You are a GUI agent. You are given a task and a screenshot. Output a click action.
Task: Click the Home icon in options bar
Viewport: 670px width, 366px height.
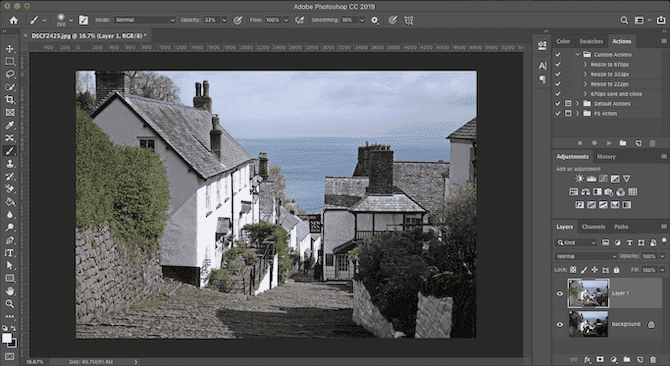click(14, 20)
